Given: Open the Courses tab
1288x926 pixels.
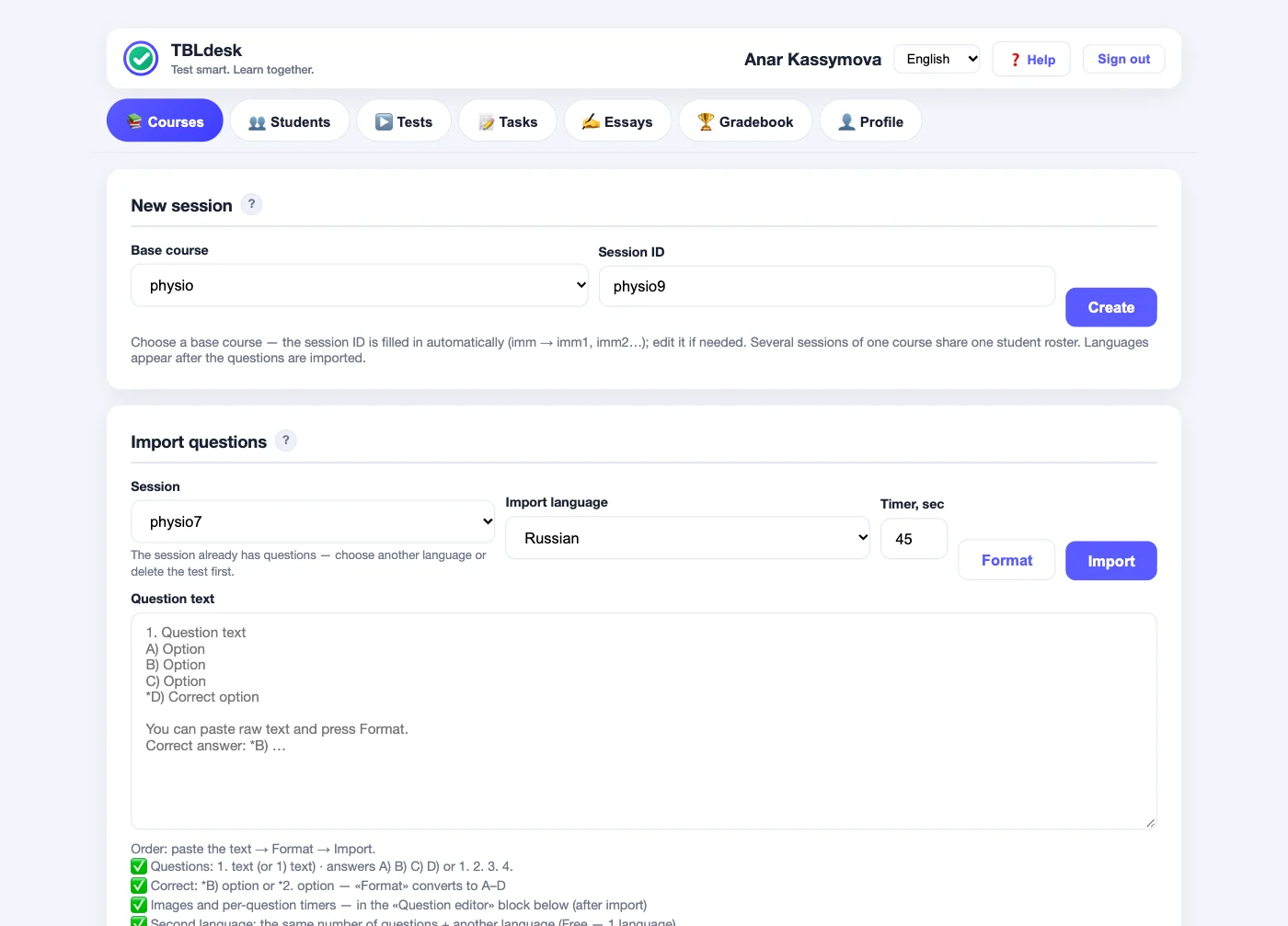Looking at the screenshot, I should pyautogui.click(x=165, y=120).
